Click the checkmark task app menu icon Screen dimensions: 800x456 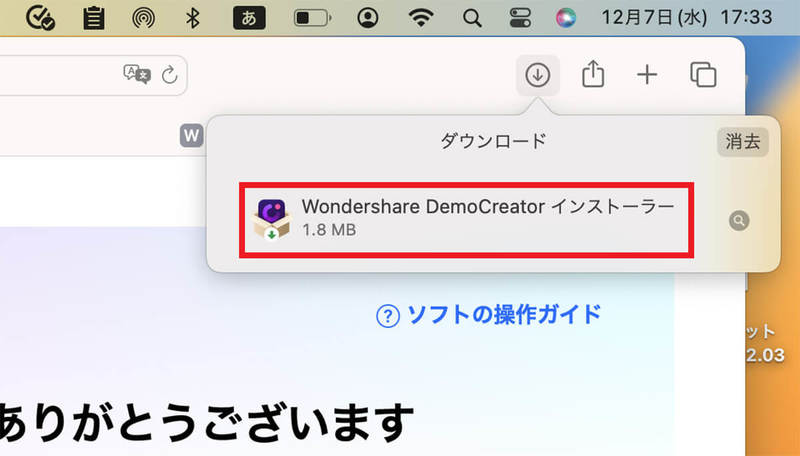tap(40, 18)
